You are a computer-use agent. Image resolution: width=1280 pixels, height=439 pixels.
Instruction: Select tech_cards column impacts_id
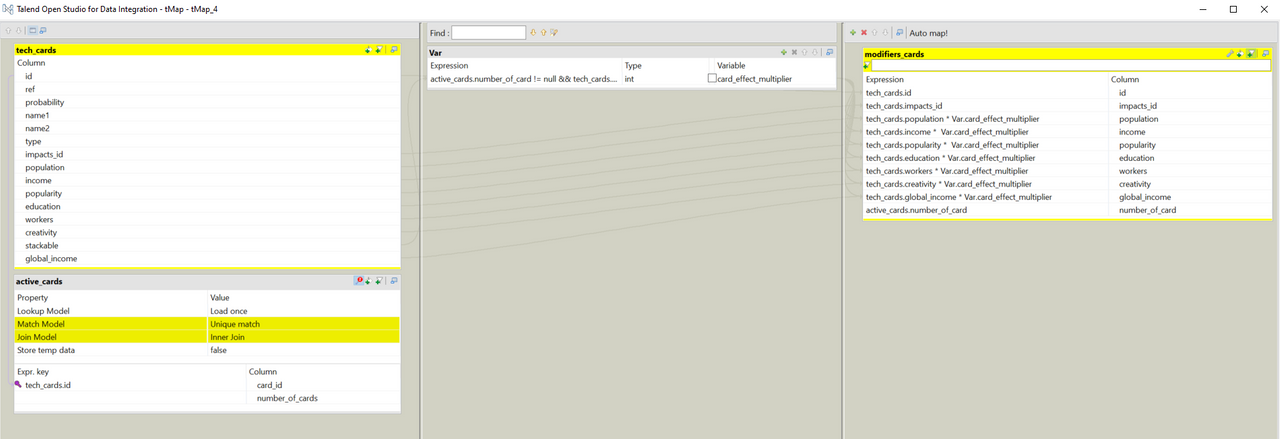click(44, 154)
